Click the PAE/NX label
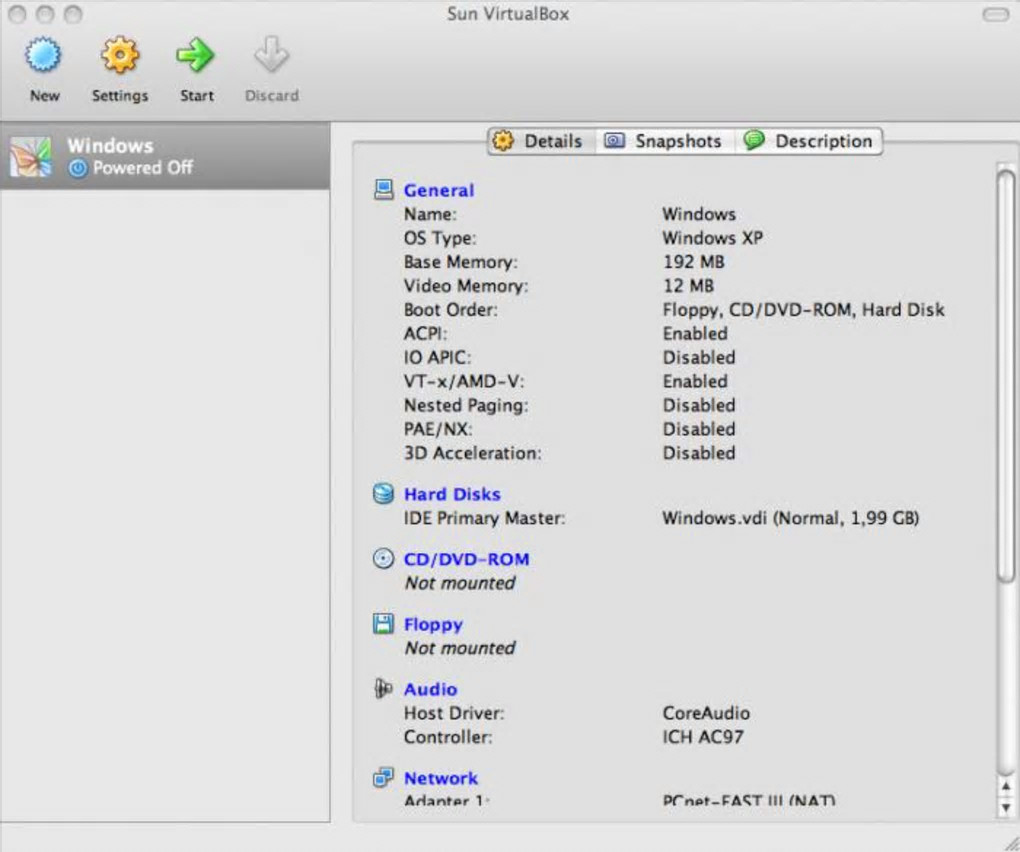This screenshot has width=1020, height=852. click(438, 429)
